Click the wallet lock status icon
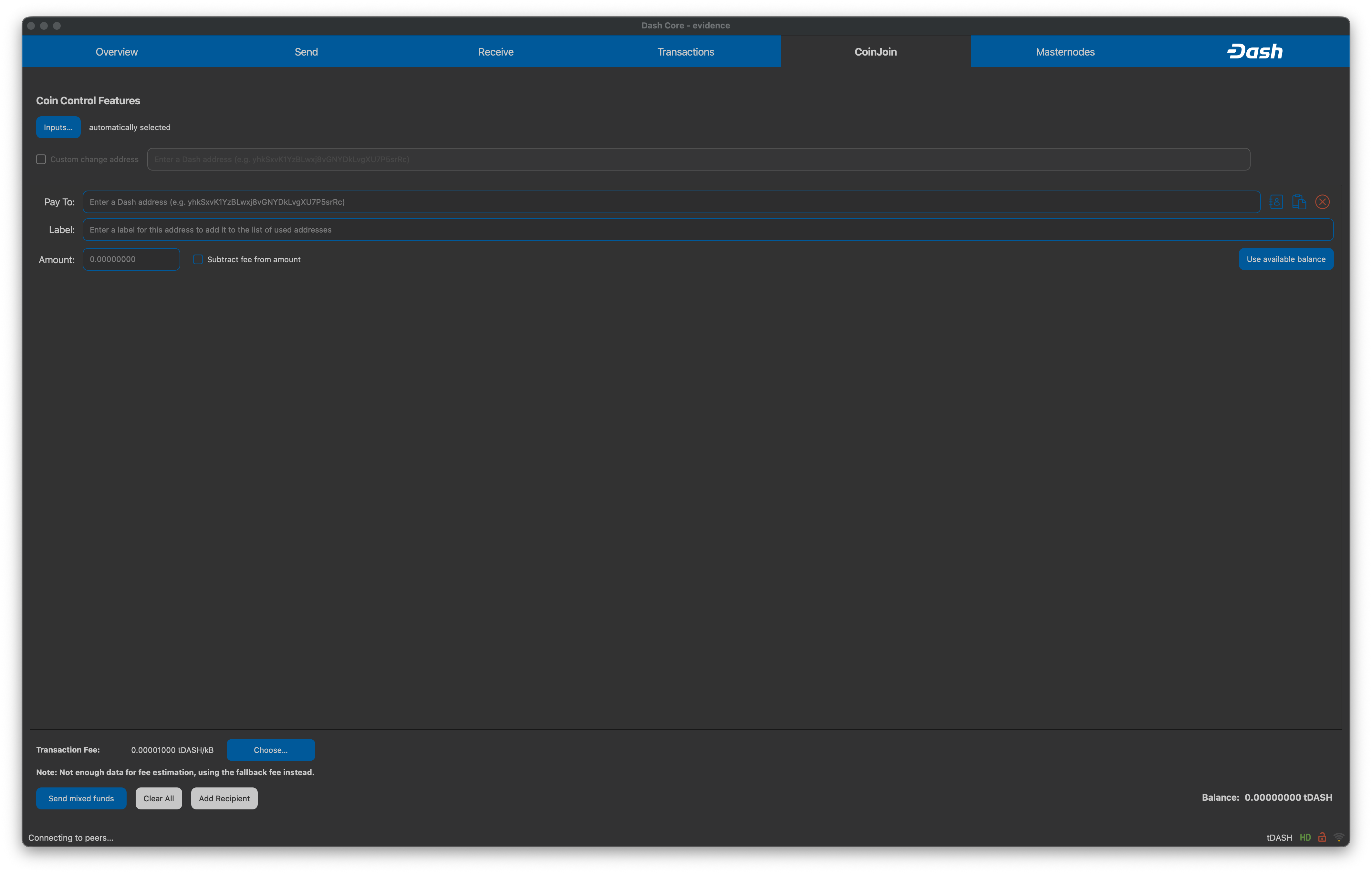Image resolution: width=1372 pixels, height=874 pixels. [x=1322, y=837]
